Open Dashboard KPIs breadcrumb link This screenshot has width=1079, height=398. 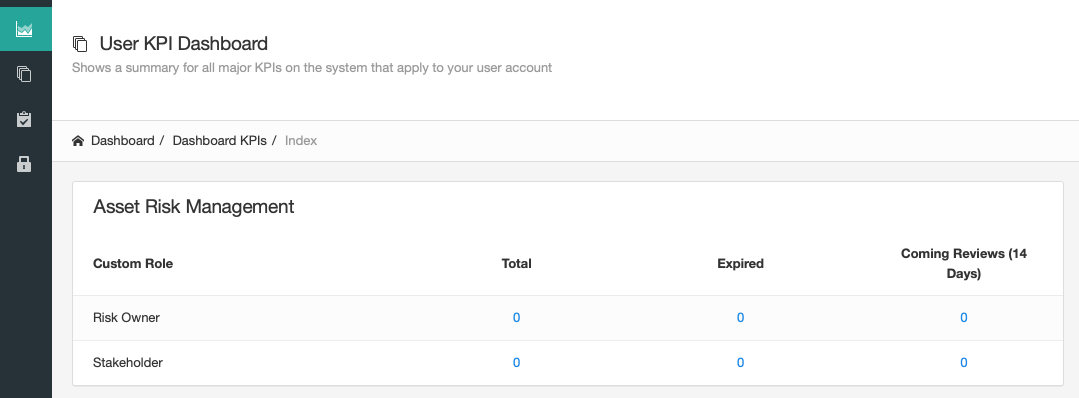(219, 140)
